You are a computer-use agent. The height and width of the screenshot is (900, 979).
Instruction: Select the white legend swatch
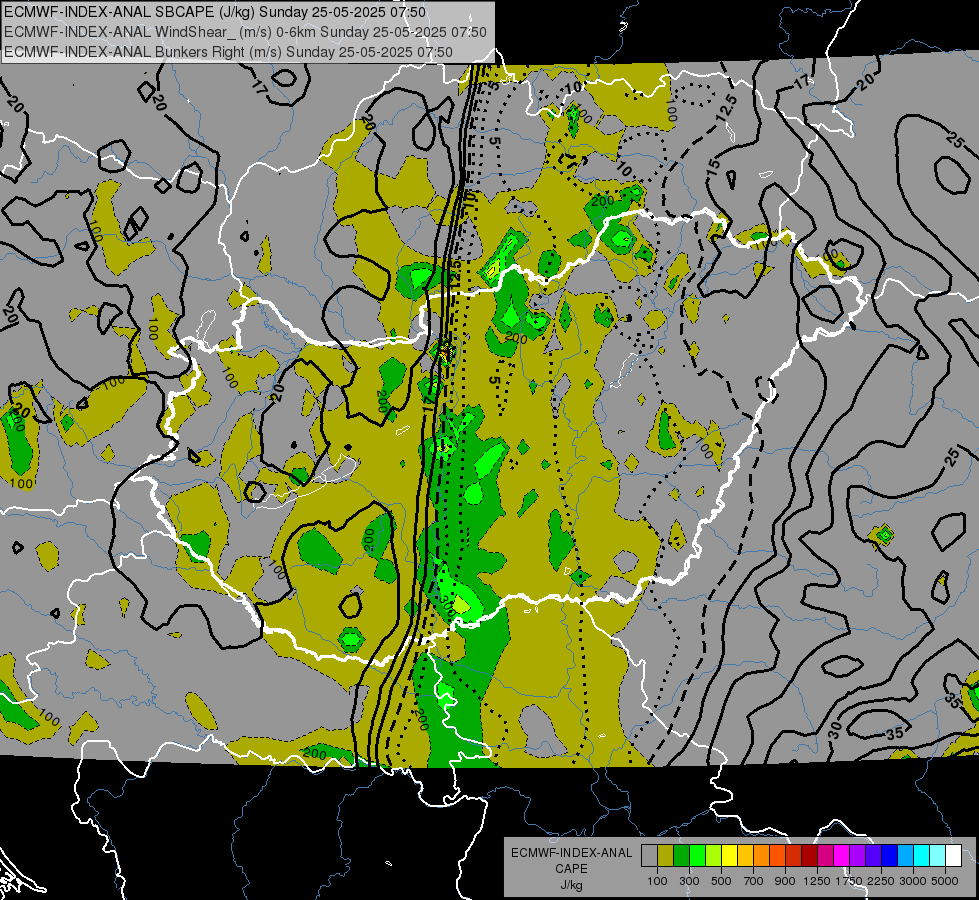pos(953,856)
